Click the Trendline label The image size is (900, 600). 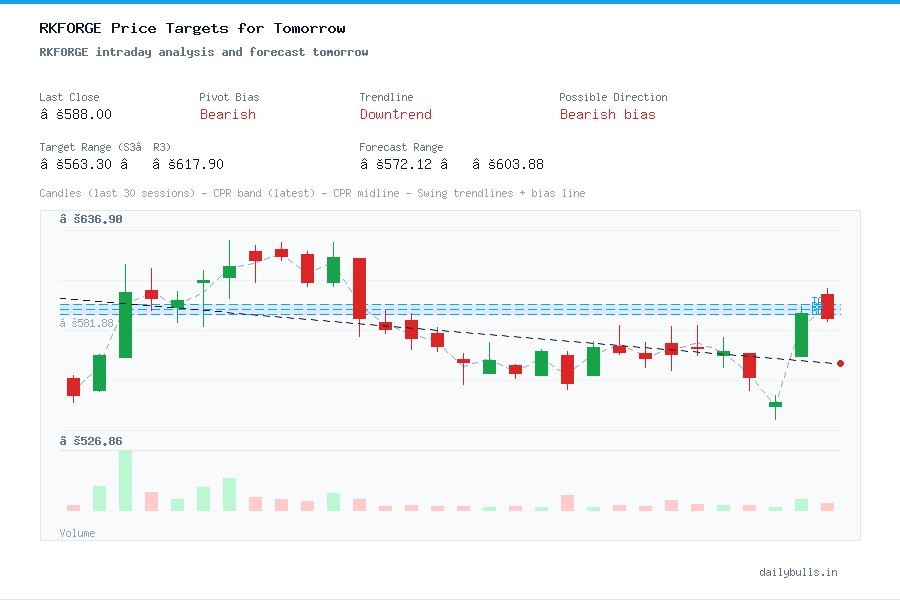[x=386, y=97]
